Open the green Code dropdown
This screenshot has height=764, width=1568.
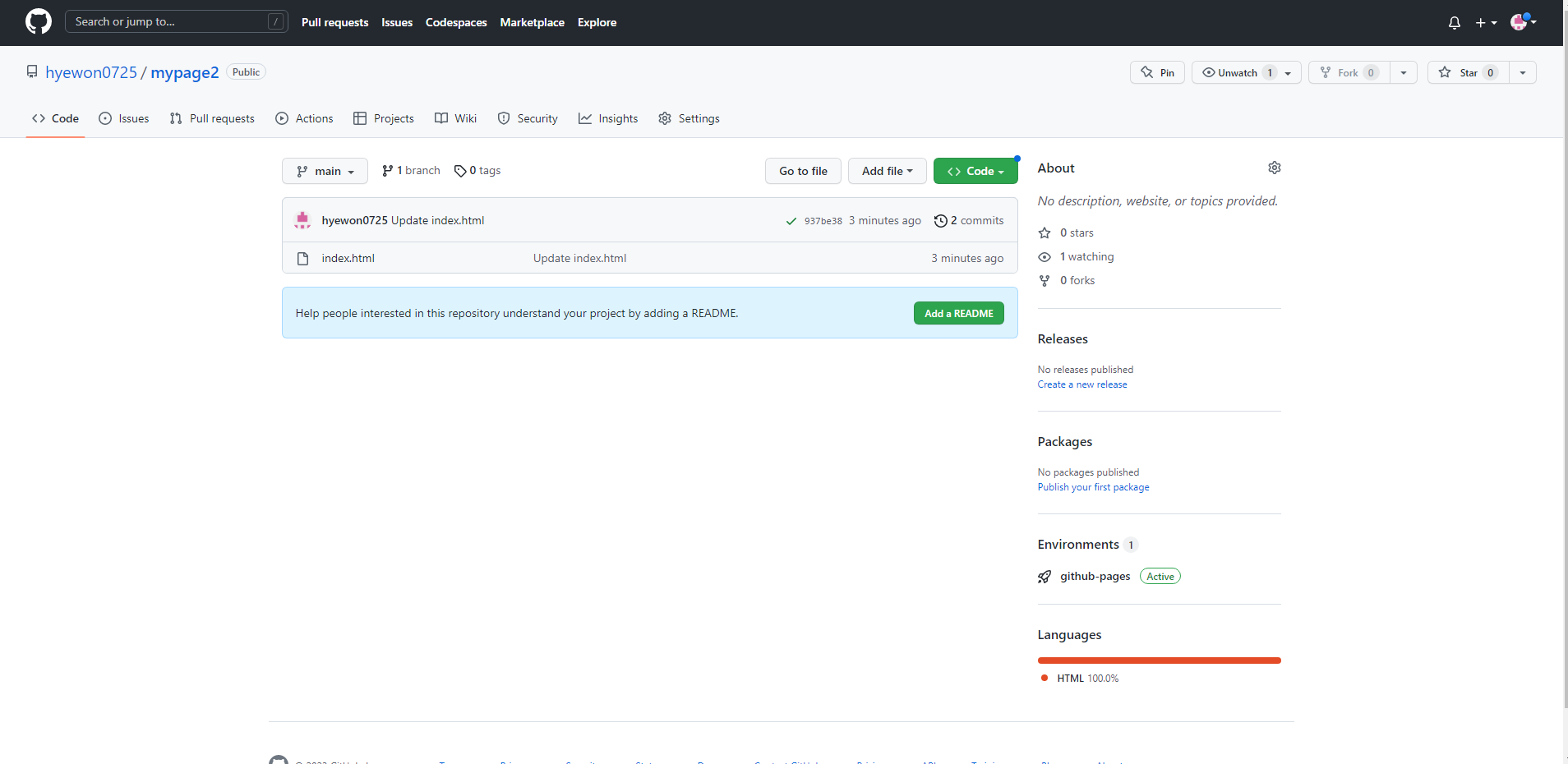click(x=975, y=171)
